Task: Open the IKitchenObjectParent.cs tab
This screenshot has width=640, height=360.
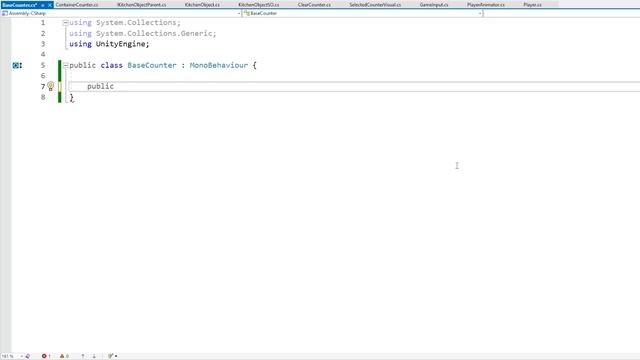Action: [142, 5]
